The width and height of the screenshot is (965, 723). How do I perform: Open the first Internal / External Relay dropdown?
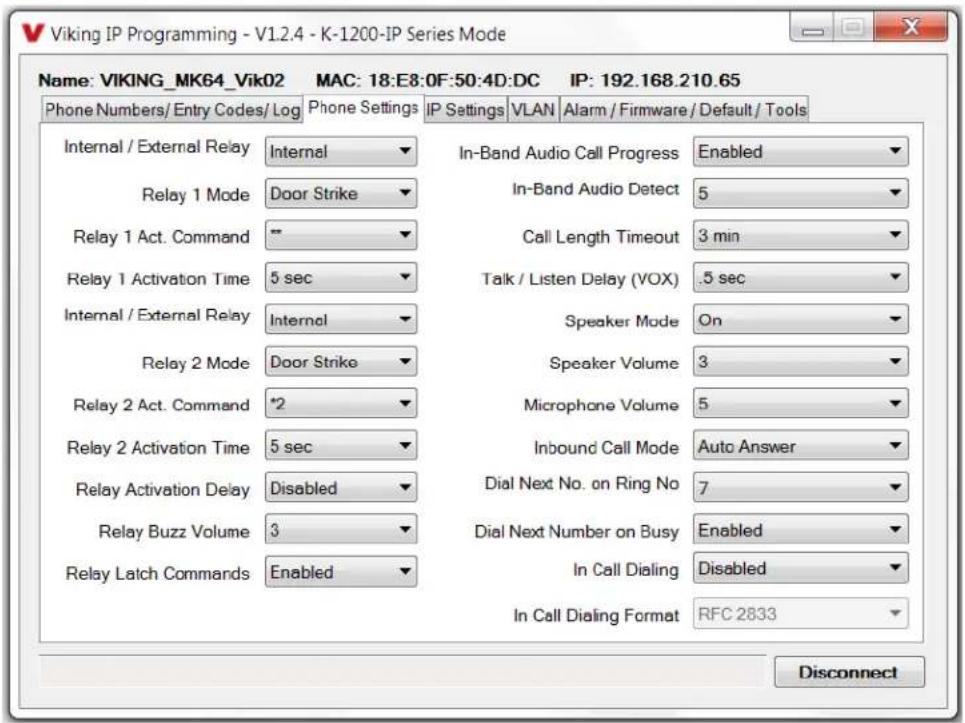click(341, 152)
